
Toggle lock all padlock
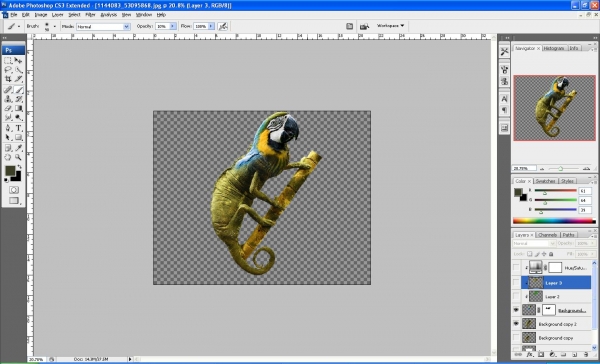(551, 254)
